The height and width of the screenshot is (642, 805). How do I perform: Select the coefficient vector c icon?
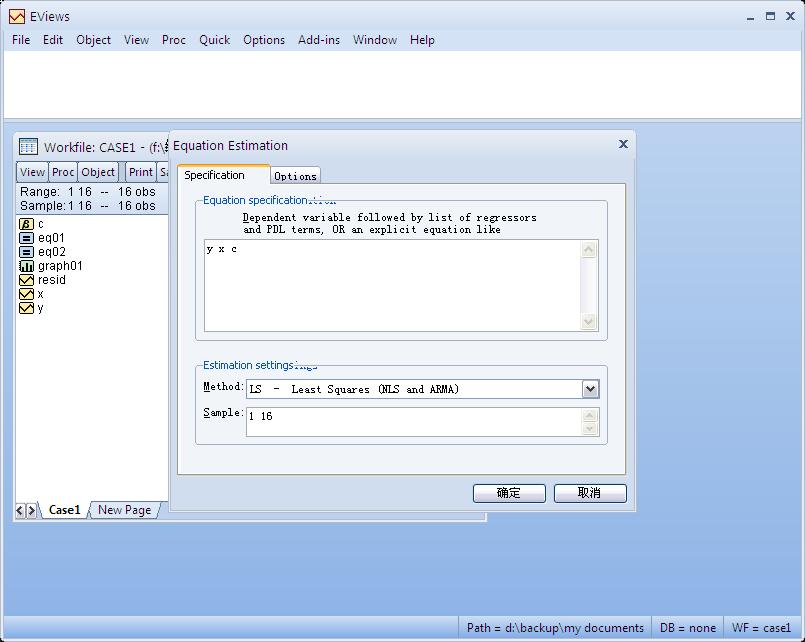click(26, 224)
